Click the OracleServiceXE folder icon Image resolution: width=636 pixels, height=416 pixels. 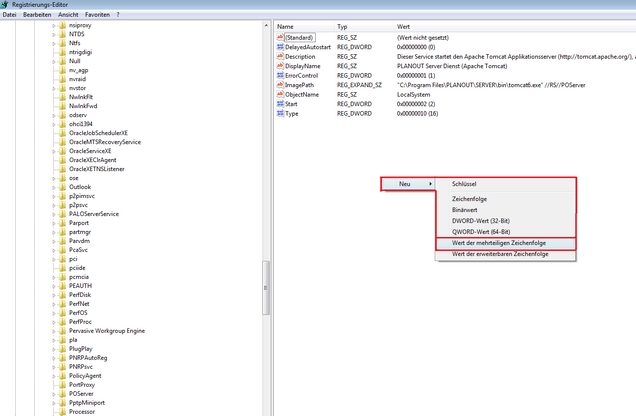(x=62, y=151)
